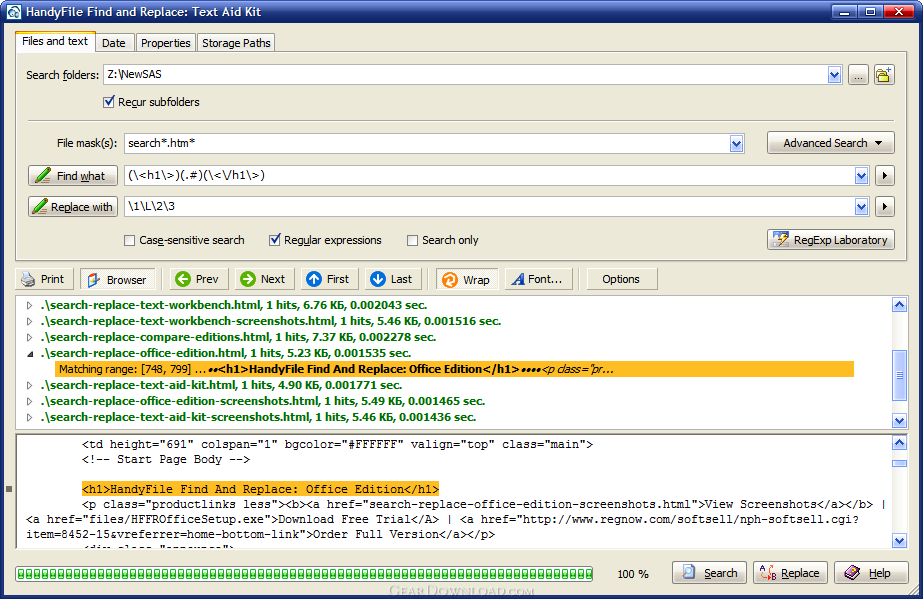Expand search-replace-text-workbench-screenshots.html result
This screenshot has width=923, height=599.
pos(29,321)
